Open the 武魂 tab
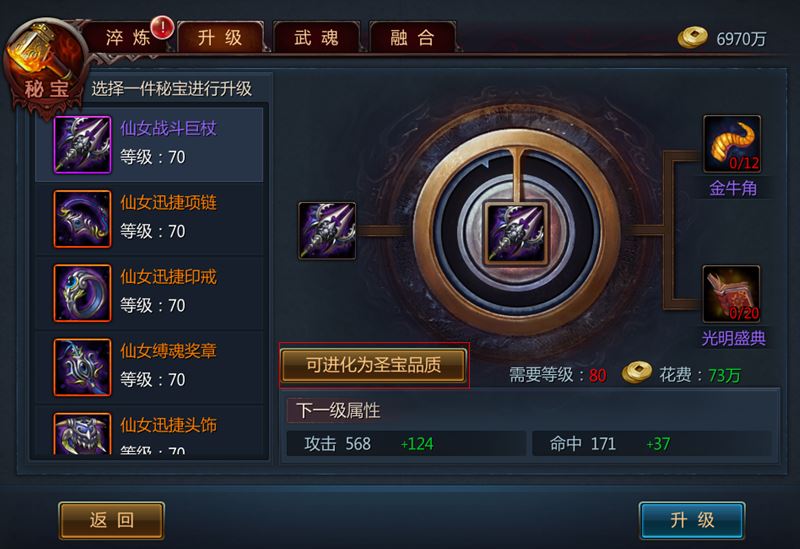The height and width of the screenshot is (549, 800). click(316, 37)
